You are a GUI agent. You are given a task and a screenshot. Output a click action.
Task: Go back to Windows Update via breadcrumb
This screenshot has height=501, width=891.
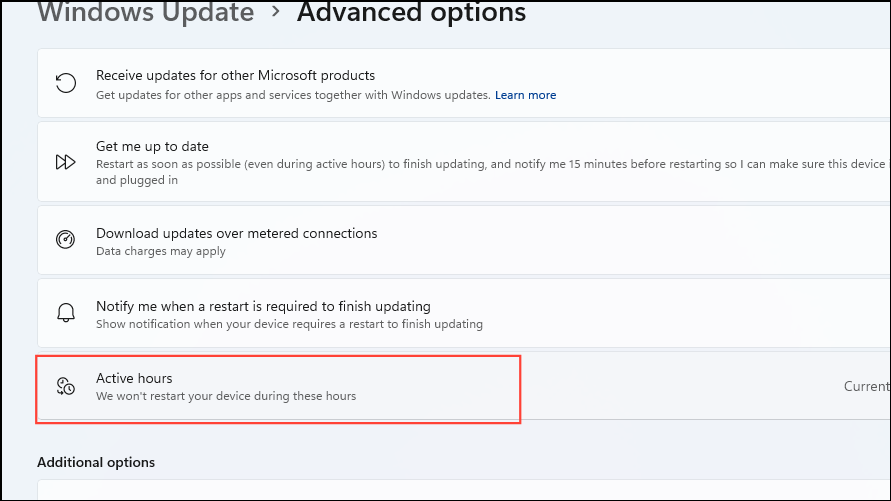coord(146,13)
